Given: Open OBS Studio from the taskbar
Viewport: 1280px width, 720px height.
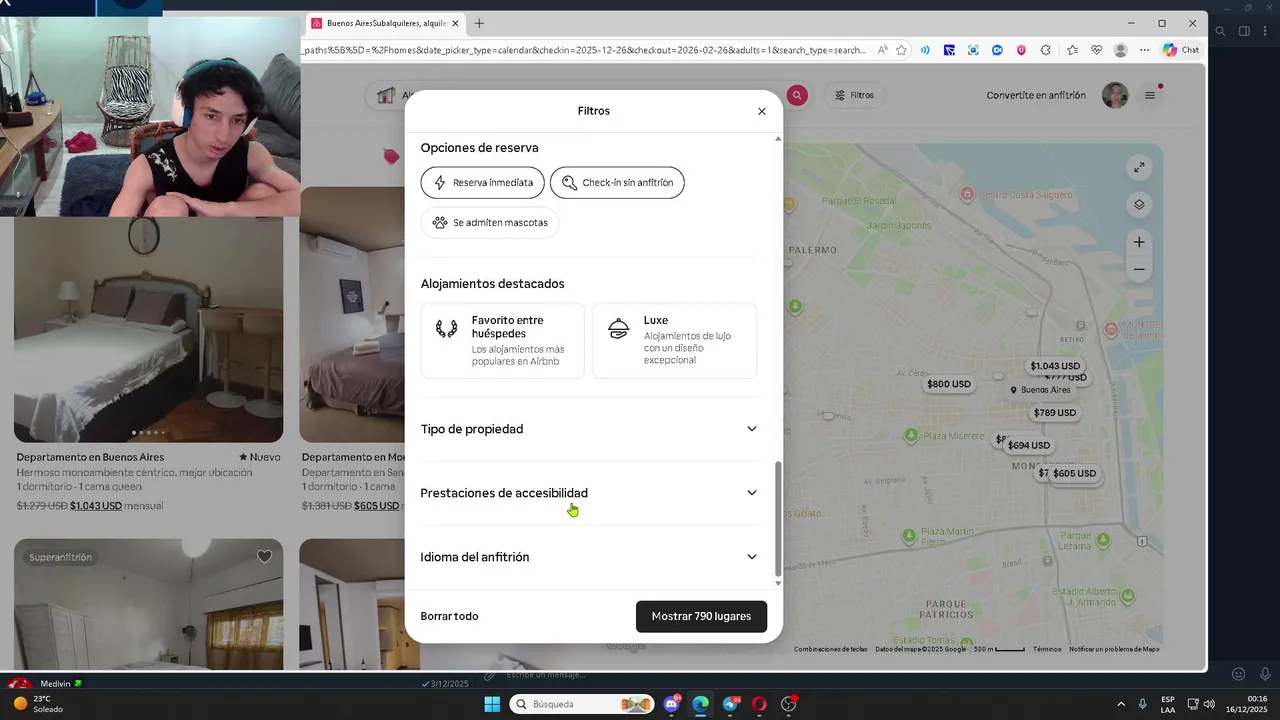Looking at the screenshot, I should [789, 704].
